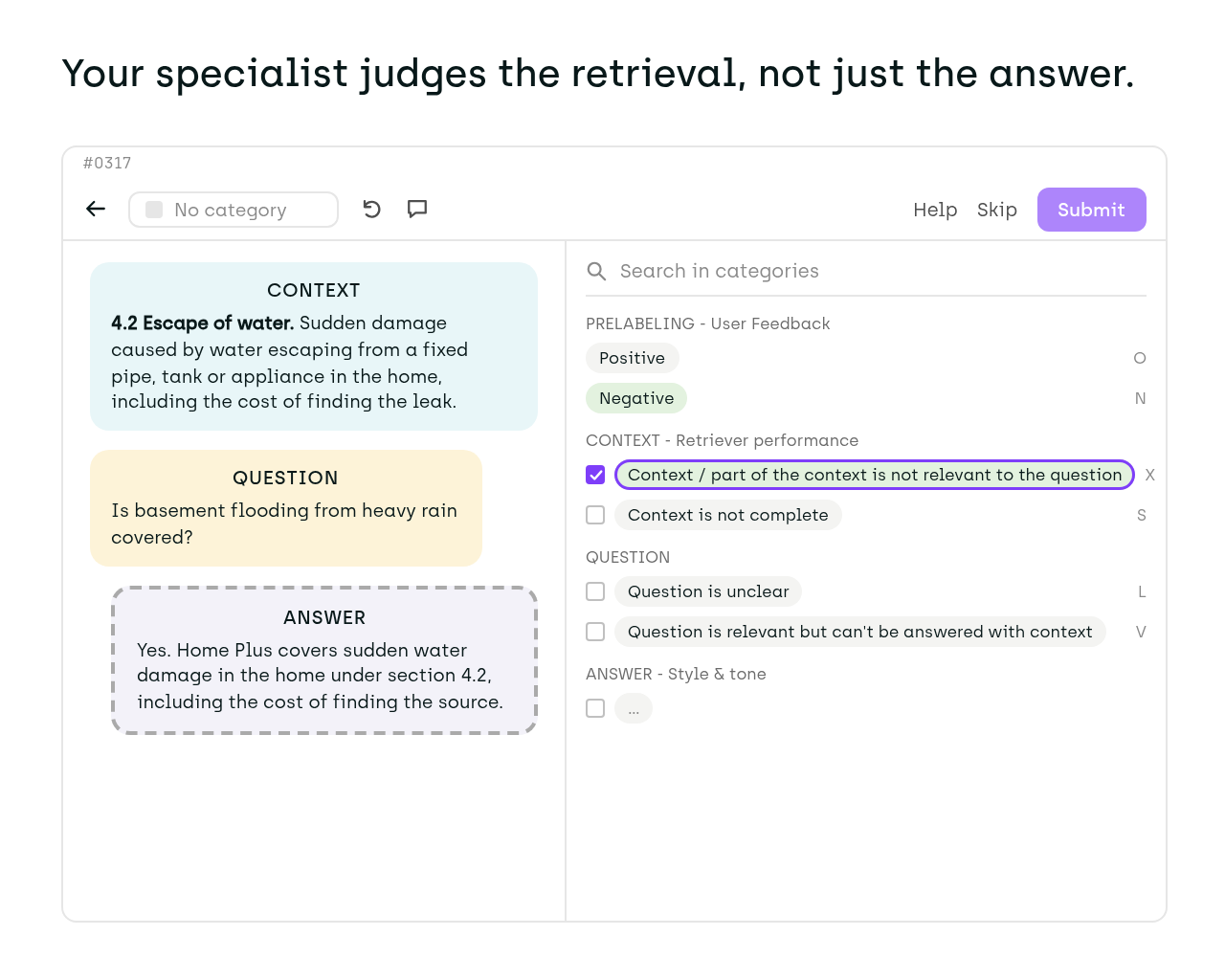Check the empty Style & tone checkbox
Screen dimensions: 1225x980
tap(595, 708)
